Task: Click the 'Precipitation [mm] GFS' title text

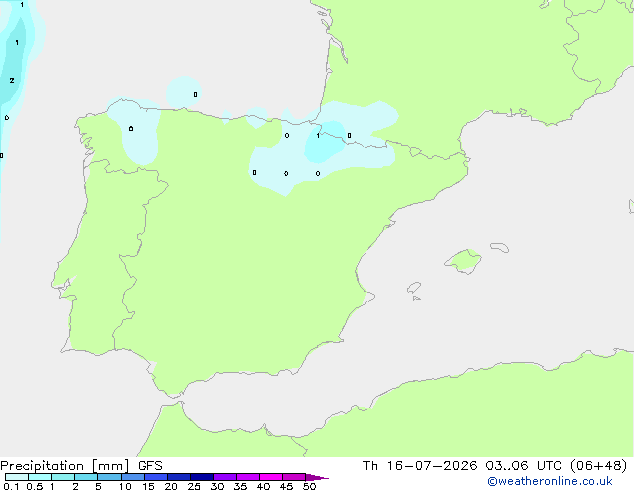Action: (x=81, y=466)
